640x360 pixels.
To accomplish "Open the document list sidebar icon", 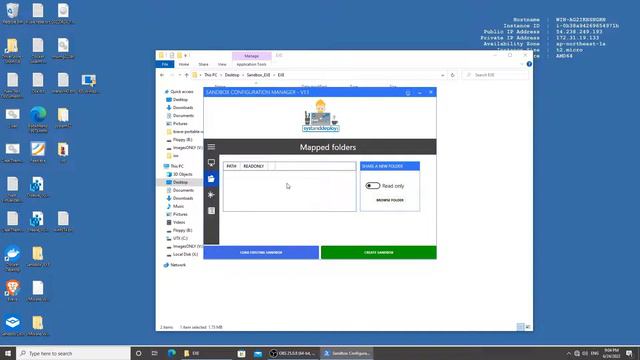I will tap(211, 211).
